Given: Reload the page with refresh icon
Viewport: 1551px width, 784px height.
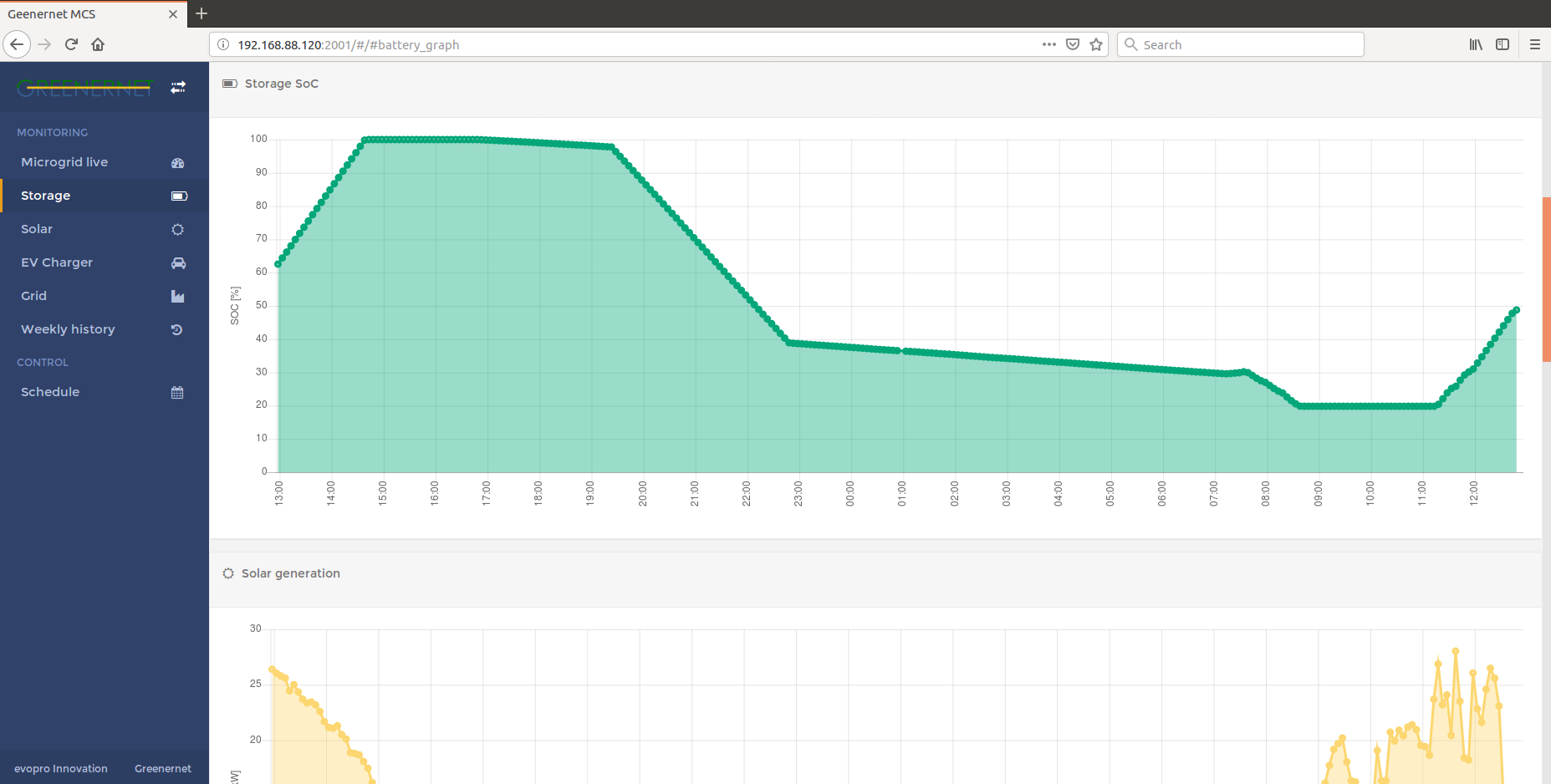Looking at the screenshot, I should 71,44.
